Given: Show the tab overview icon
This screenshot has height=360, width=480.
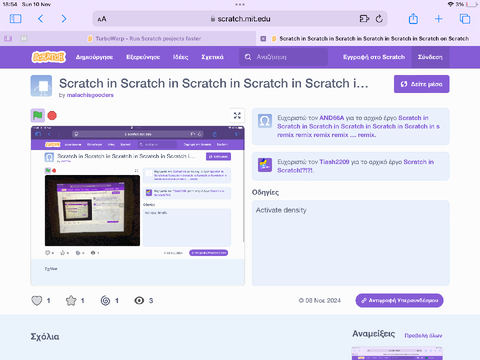Looking at the screenshot, I should pyautogui.click(x=465, y=19).
